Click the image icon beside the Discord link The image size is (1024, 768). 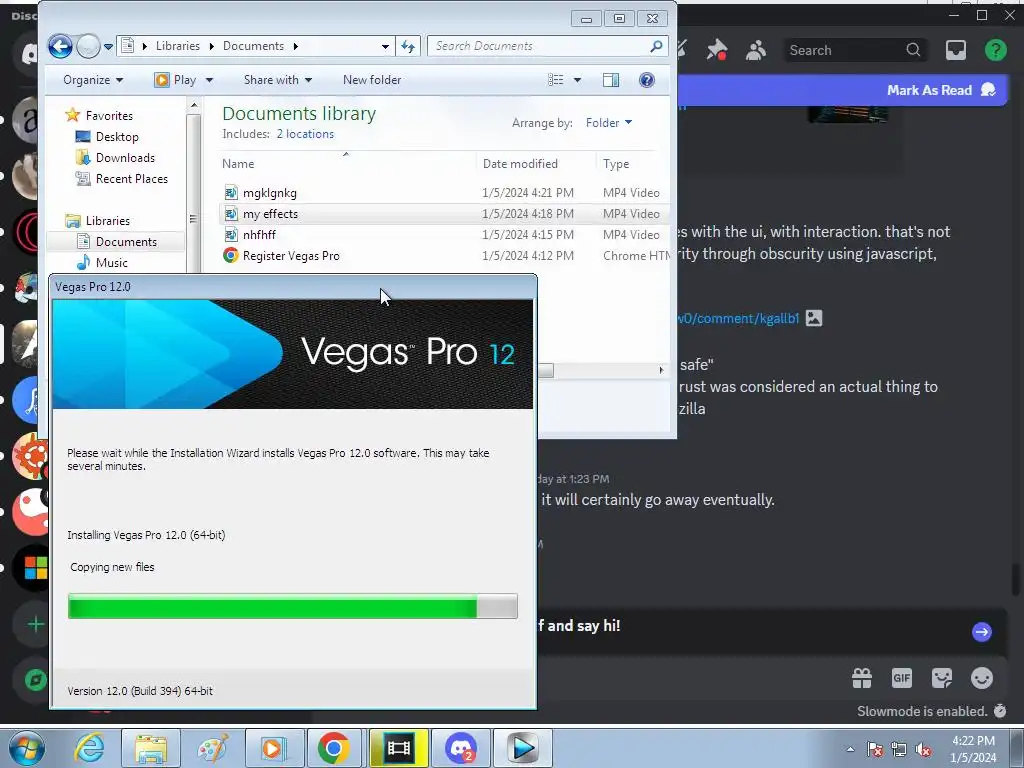(814, 318)
